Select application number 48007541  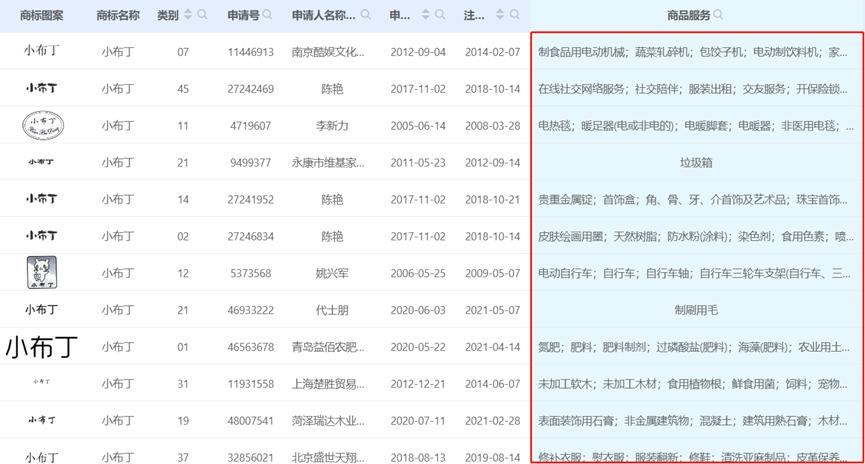coord(250,421)
